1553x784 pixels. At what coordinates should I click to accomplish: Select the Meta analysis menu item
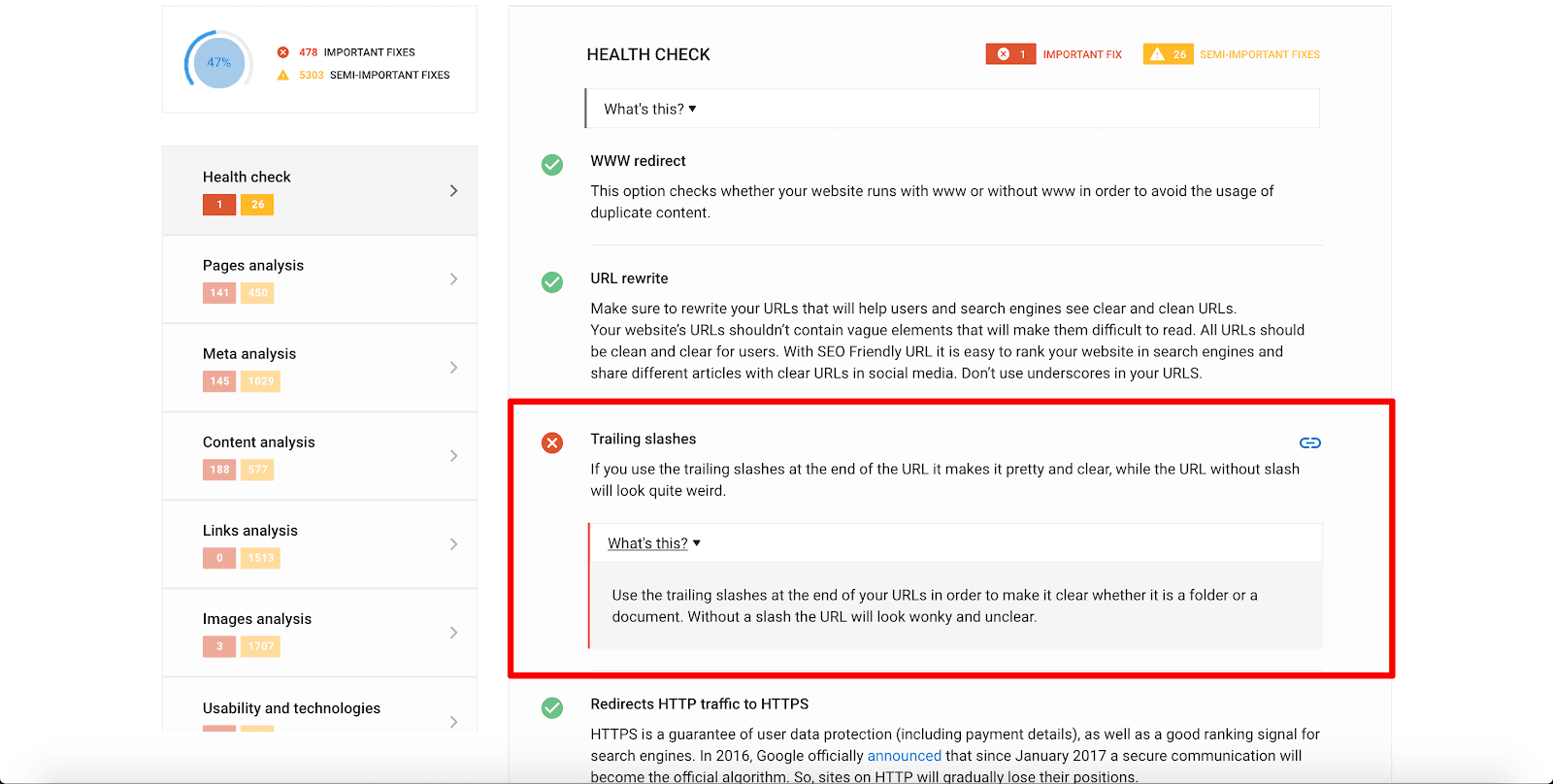click(319, 368)
